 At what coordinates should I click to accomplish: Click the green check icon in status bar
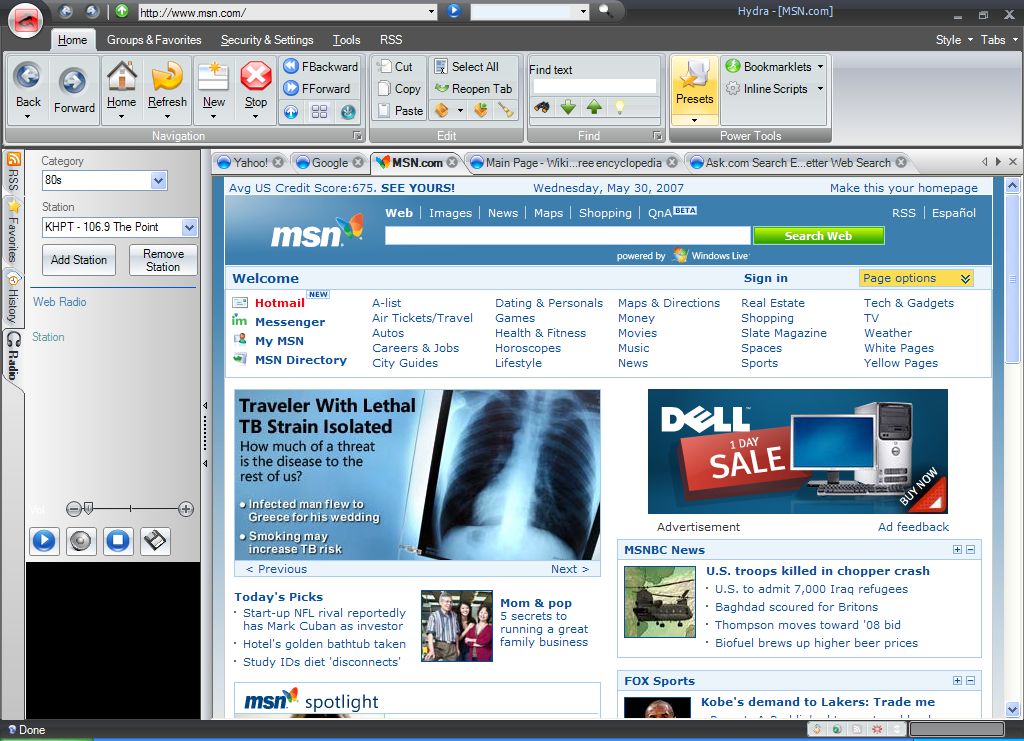point(837,729)
